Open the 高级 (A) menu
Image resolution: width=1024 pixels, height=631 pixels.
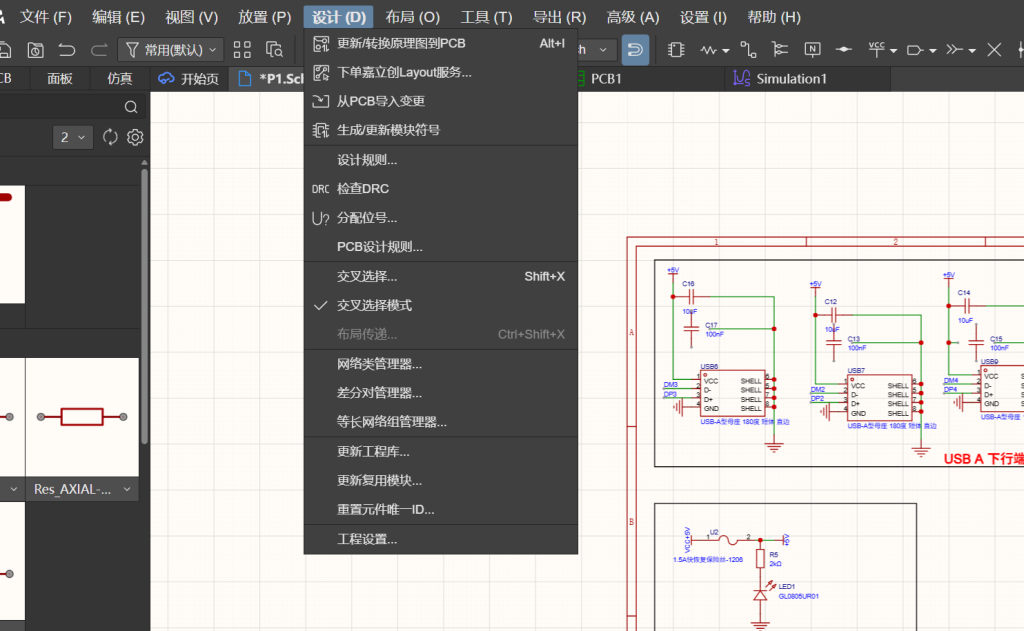pos(633,17)
